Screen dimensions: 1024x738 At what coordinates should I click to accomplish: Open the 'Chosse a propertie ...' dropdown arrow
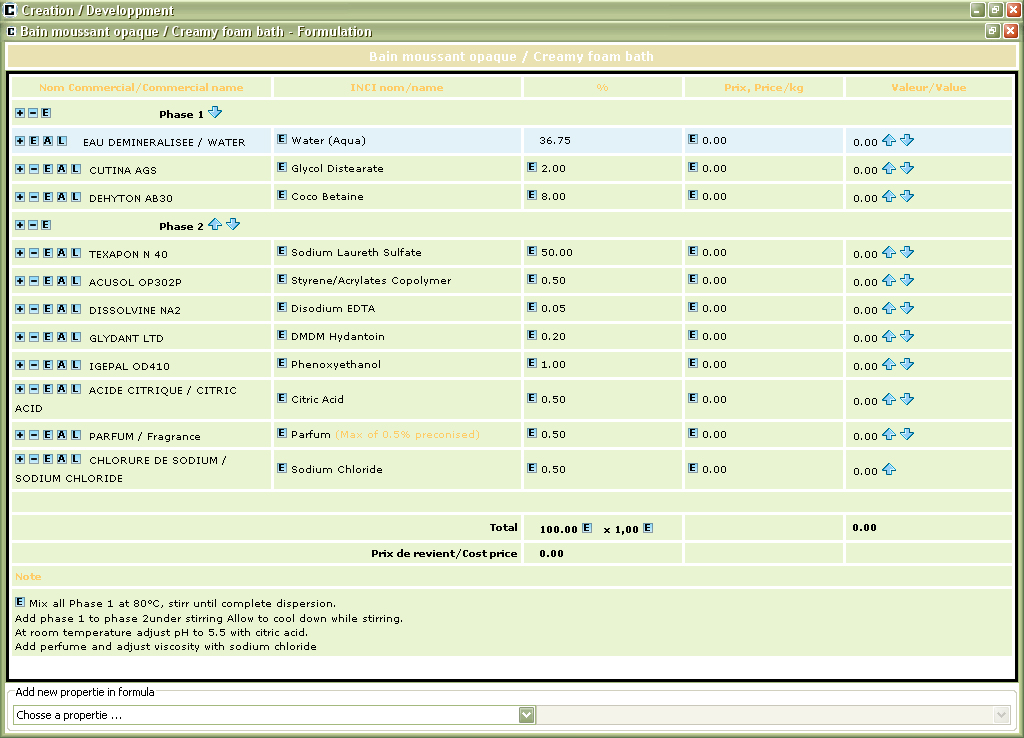tap(527, 715)
